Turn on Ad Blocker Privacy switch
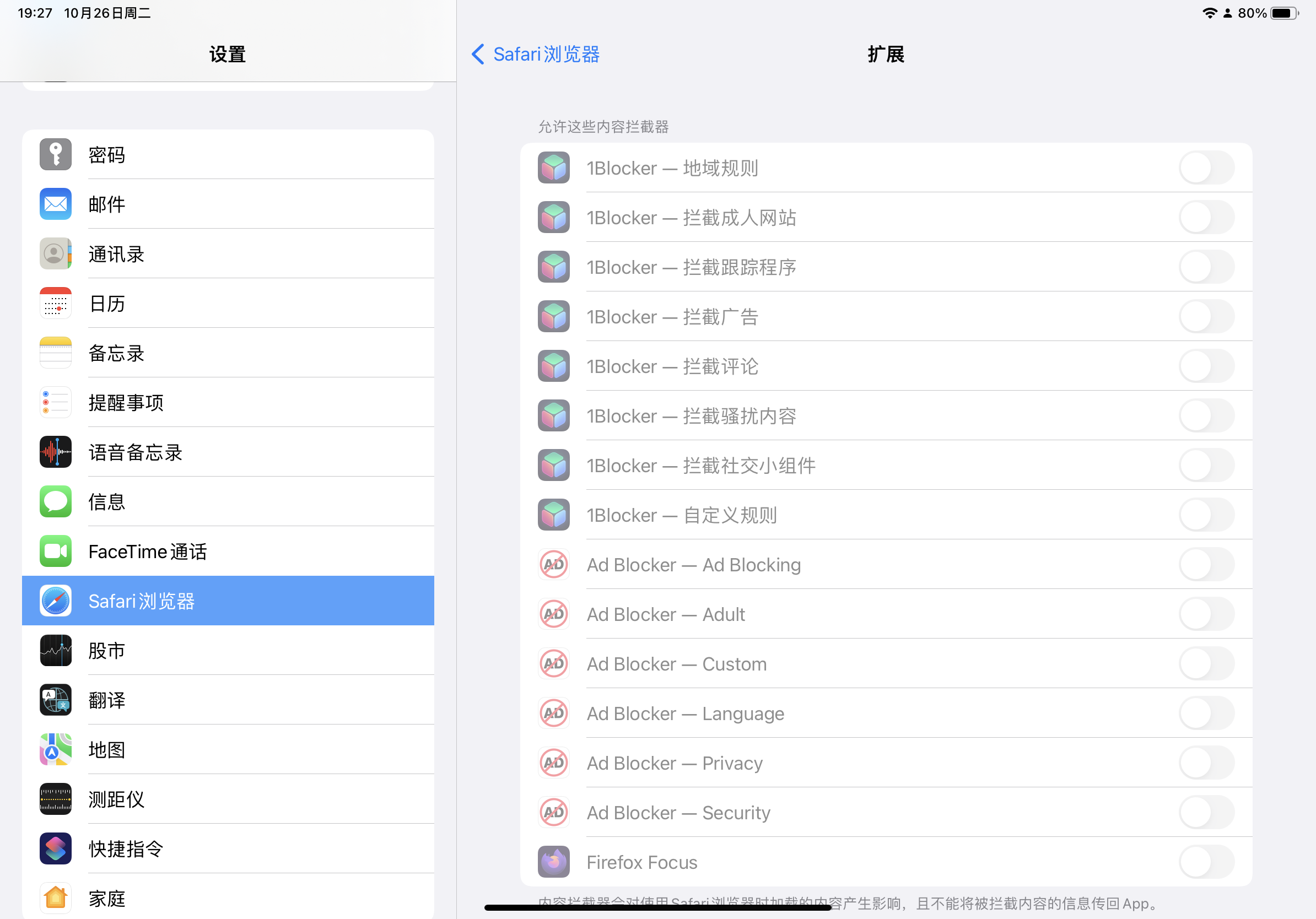Screen dimensions: 1316x919 pos(1206,763)
